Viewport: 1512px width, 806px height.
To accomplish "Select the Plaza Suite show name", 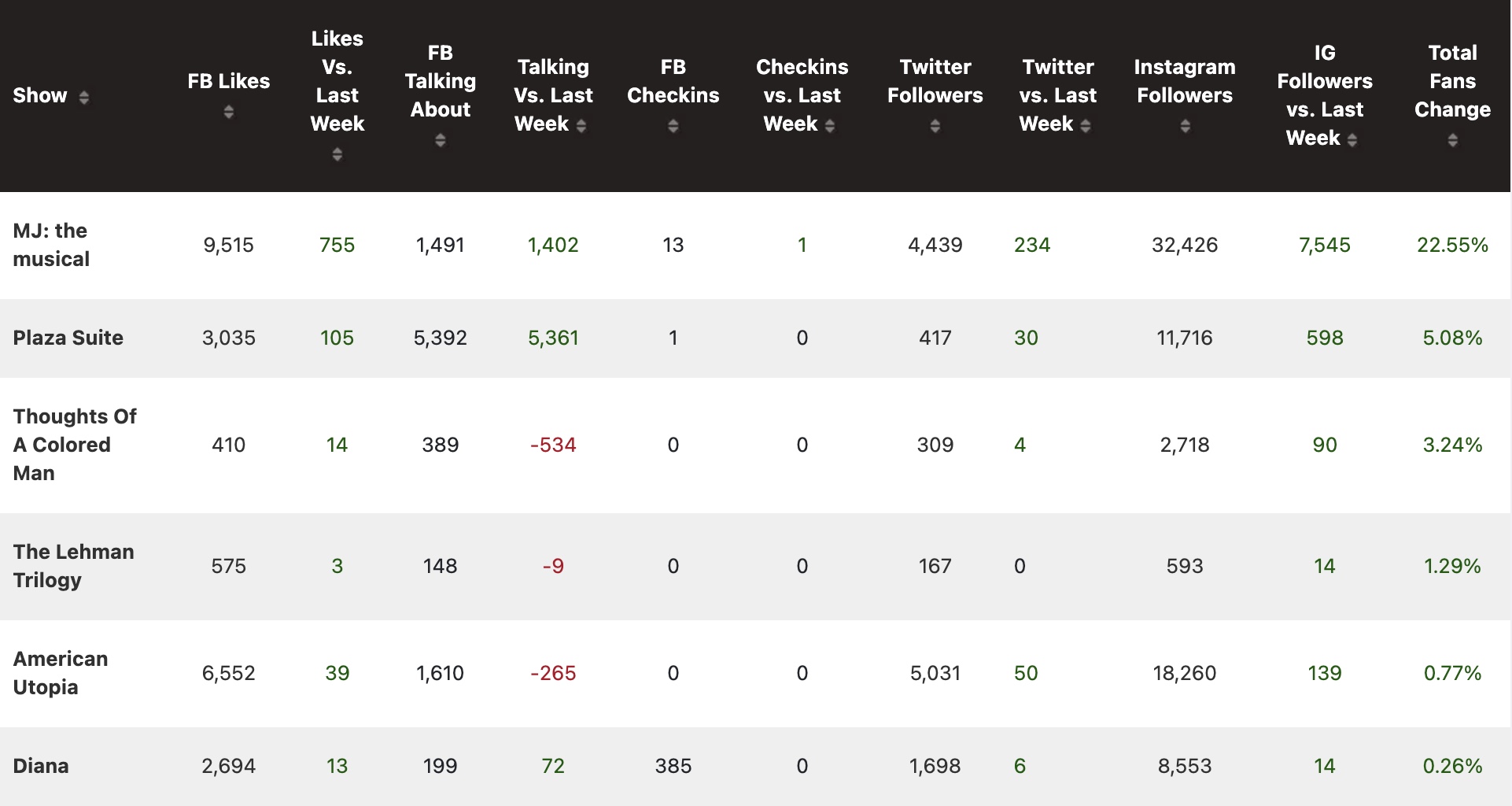I will click(68, 338).
